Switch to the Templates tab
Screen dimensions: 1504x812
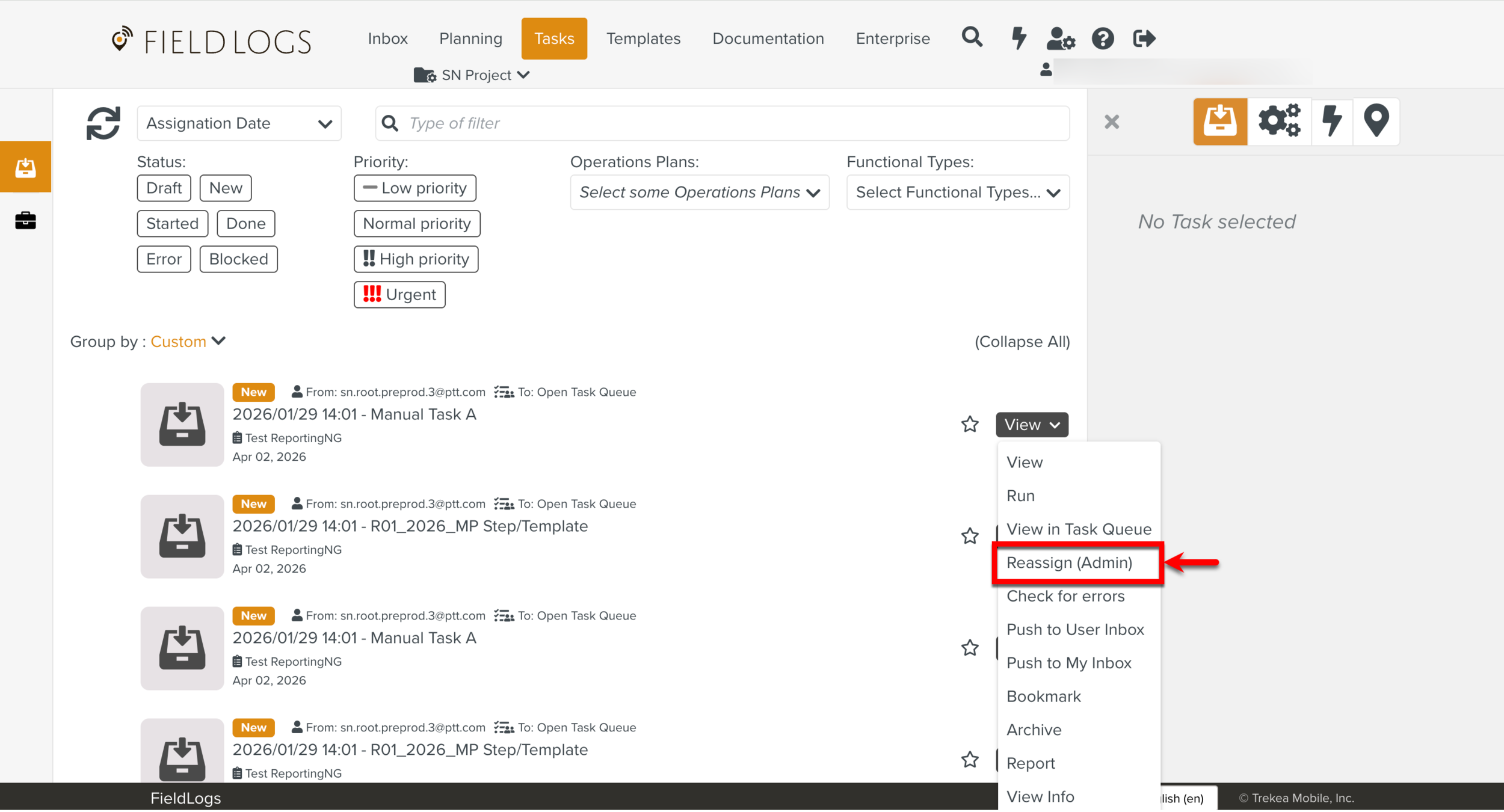pyautogui.click(x=643, y=38)
